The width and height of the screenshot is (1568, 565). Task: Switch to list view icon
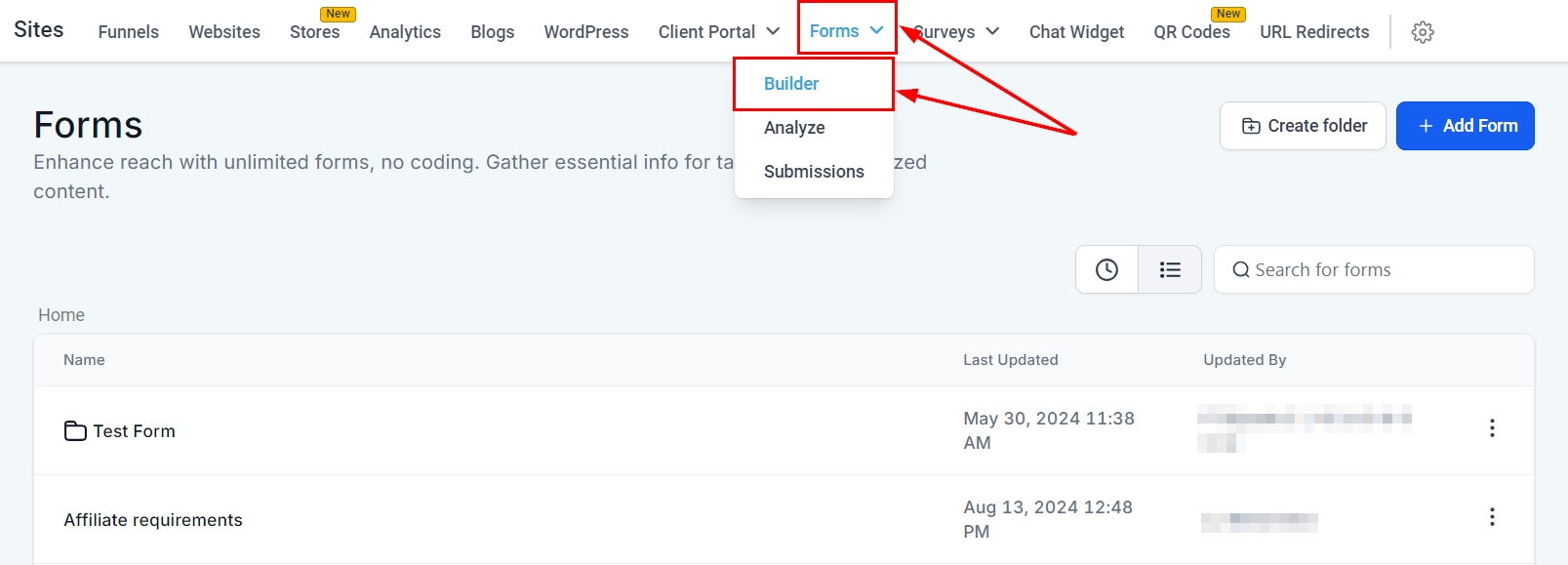(x=1170, y=270)
